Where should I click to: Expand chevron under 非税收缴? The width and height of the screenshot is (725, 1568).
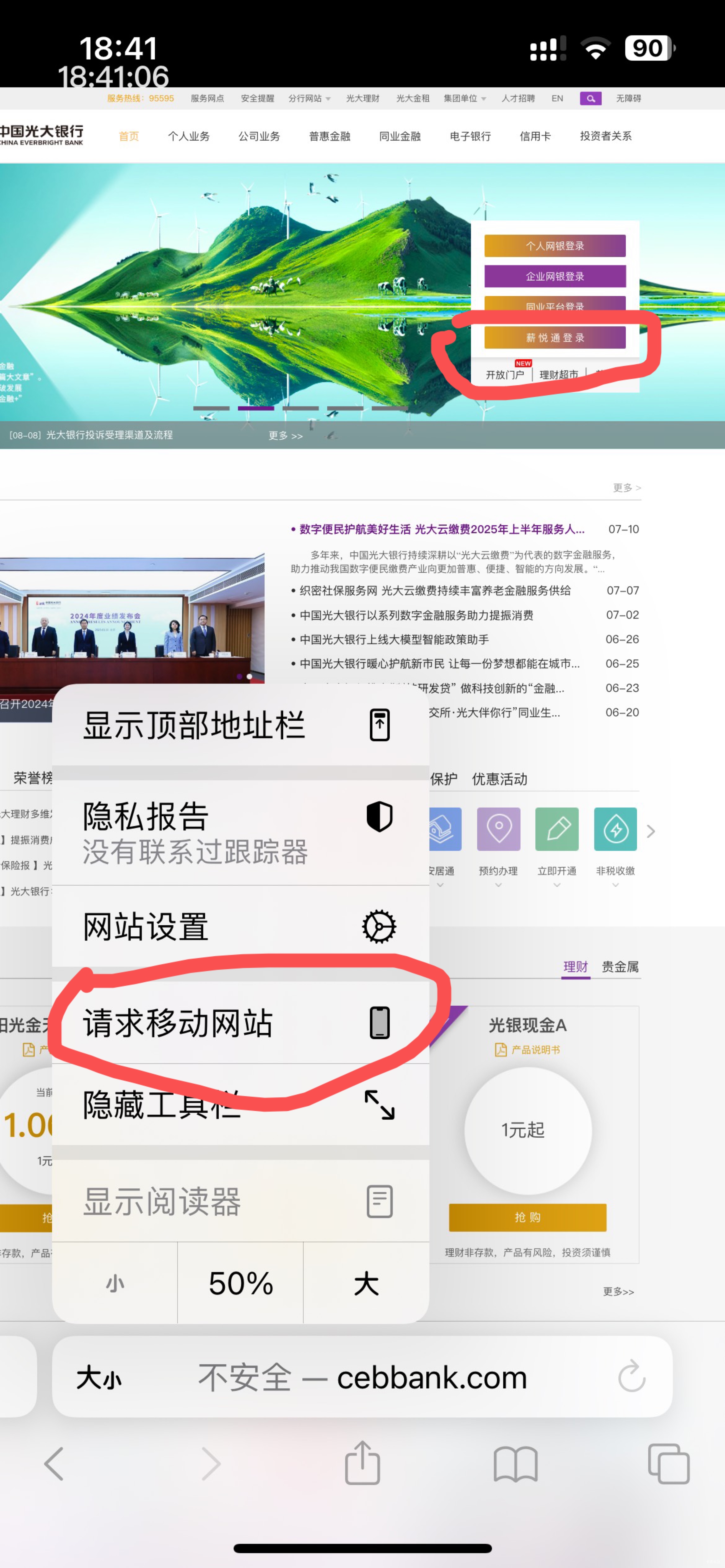pos(615,885)
